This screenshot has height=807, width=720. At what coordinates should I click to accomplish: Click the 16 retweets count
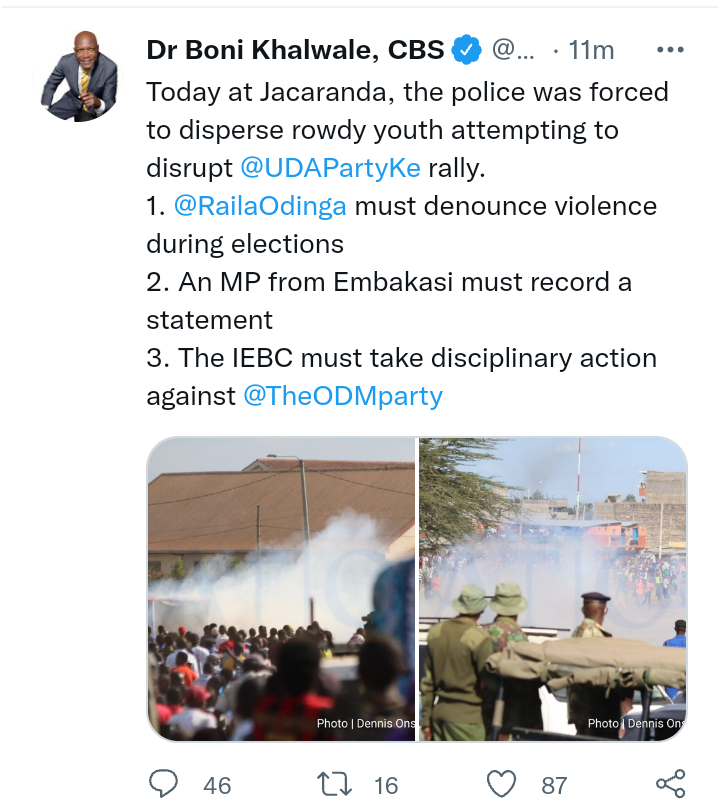tap(386, 785)
